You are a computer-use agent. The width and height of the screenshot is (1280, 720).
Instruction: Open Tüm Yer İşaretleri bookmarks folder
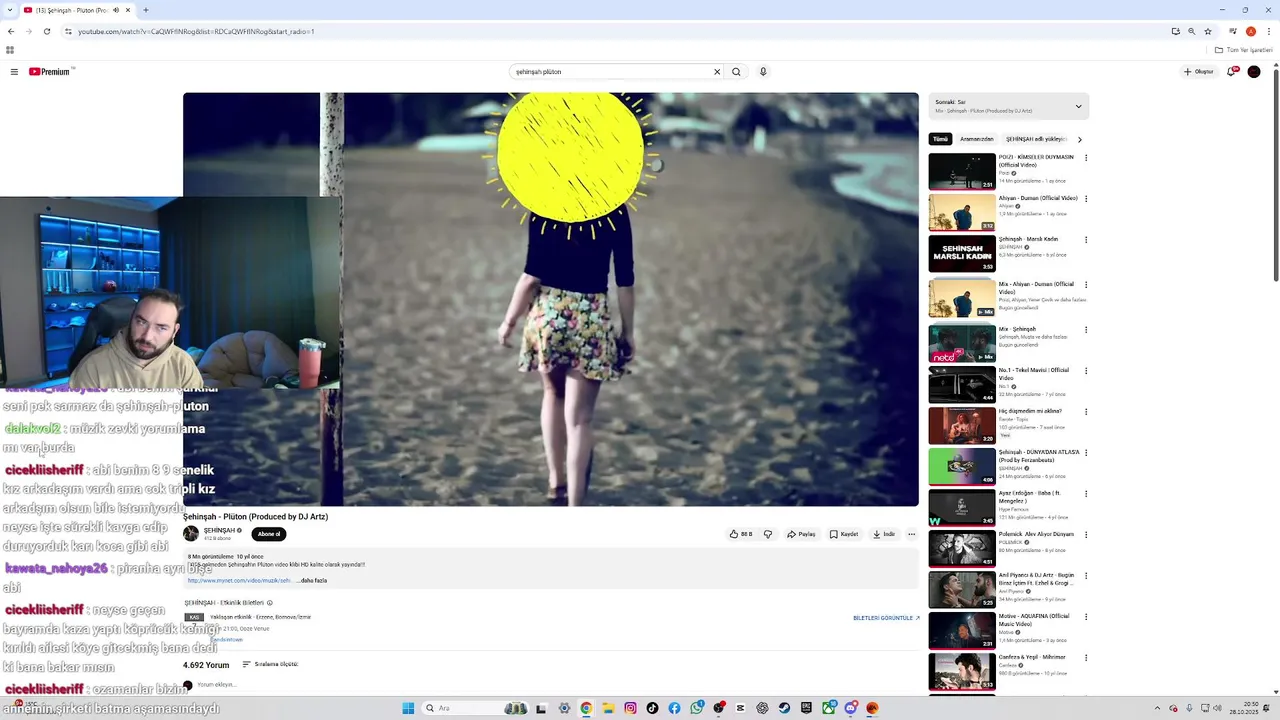[1244, 49]
